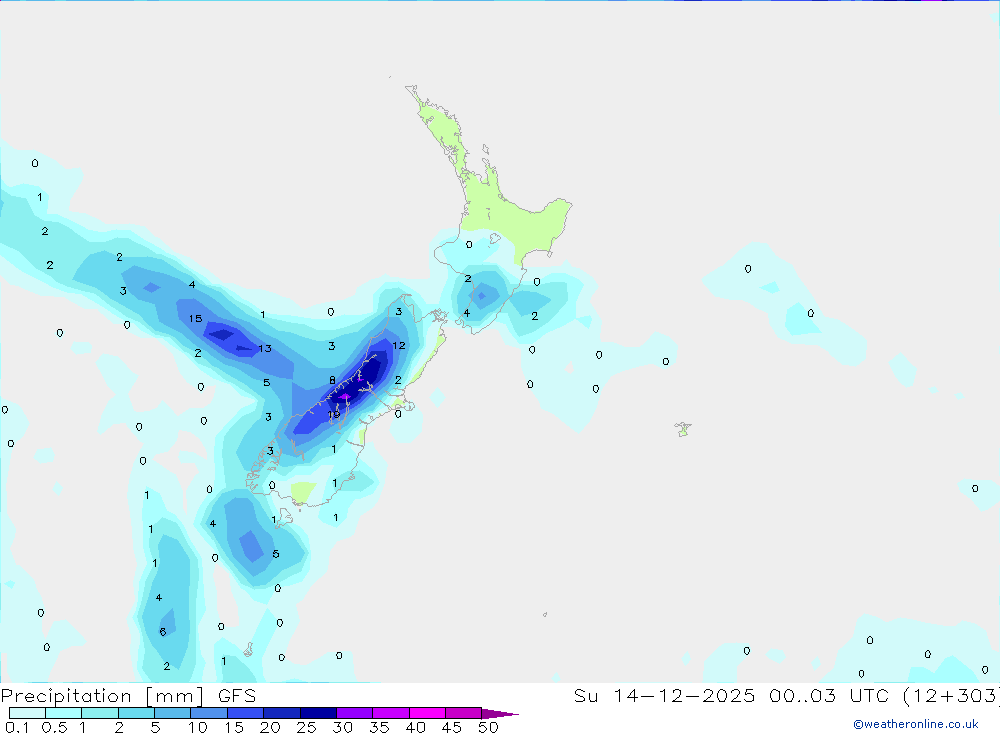Image resolution: width=1000 pixels, height=733 pixels.
Task: Click legend label '10'
Action: click(x=197, y=727)
